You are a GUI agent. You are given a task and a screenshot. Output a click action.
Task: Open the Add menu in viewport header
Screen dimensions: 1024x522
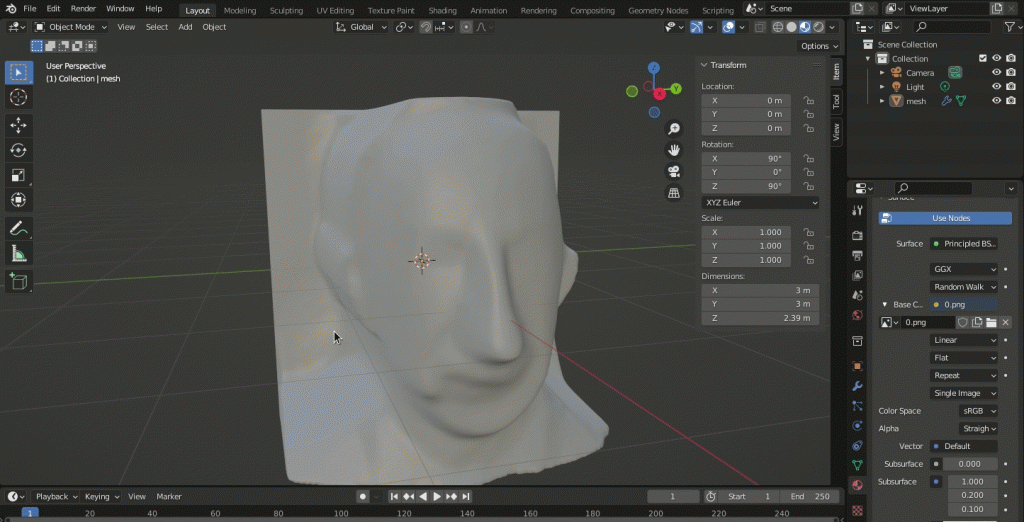pyautogui.click(x=185, y=27)
